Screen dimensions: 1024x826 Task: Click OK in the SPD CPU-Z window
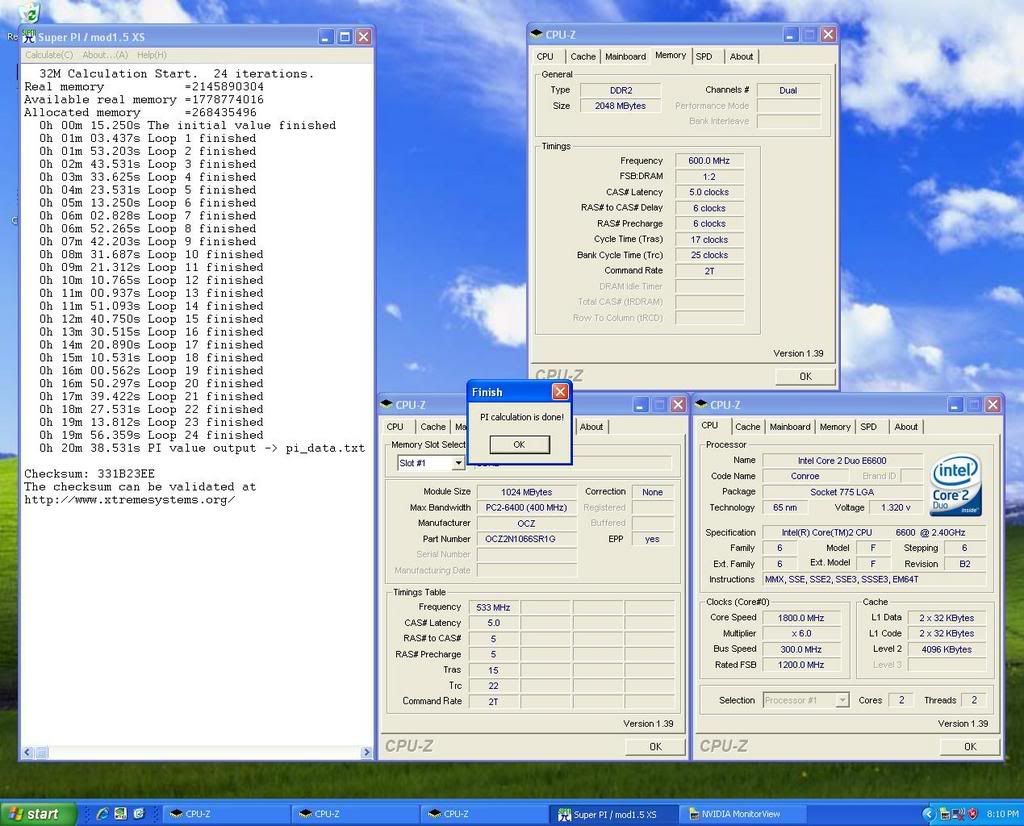click(x=655, y=746)
